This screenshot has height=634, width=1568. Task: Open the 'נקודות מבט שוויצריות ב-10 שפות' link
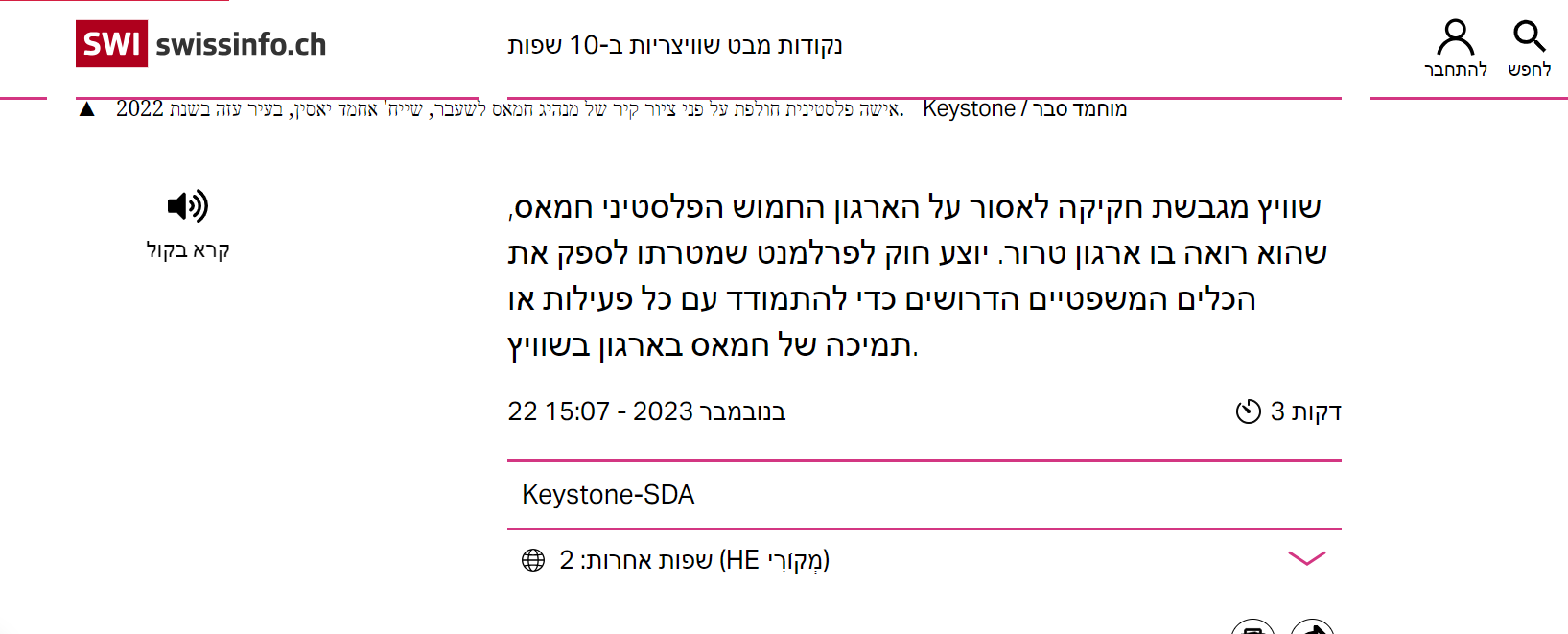click(674, 45)
